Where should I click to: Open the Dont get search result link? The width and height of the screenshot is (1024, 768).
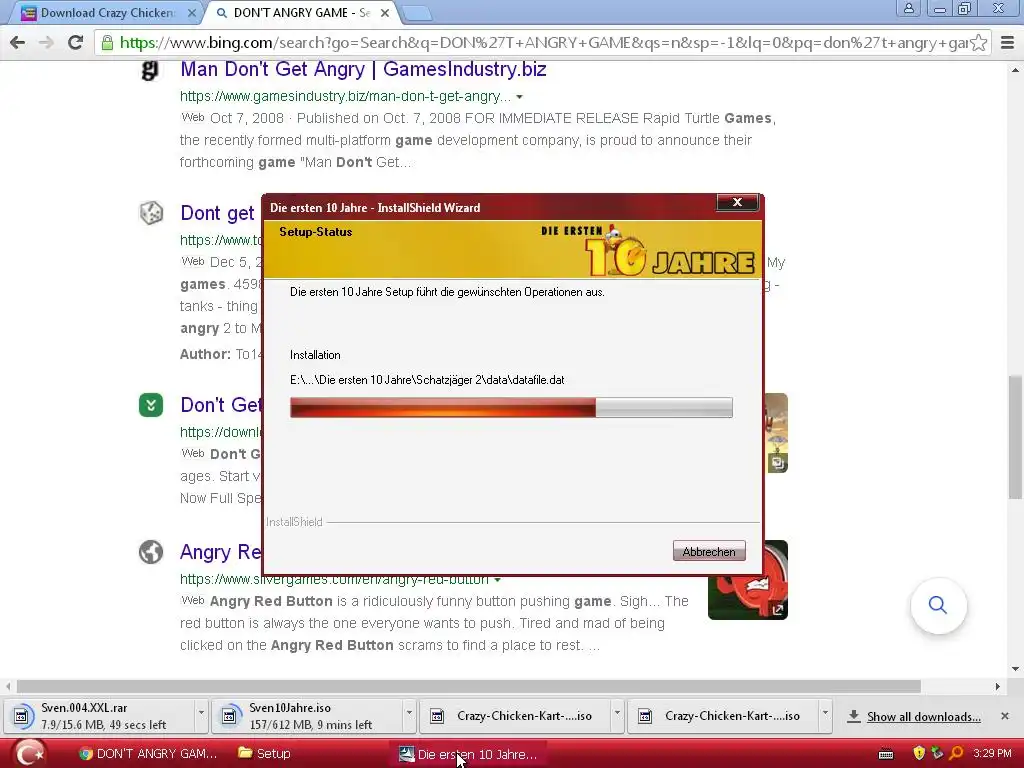tap(217, 213)
